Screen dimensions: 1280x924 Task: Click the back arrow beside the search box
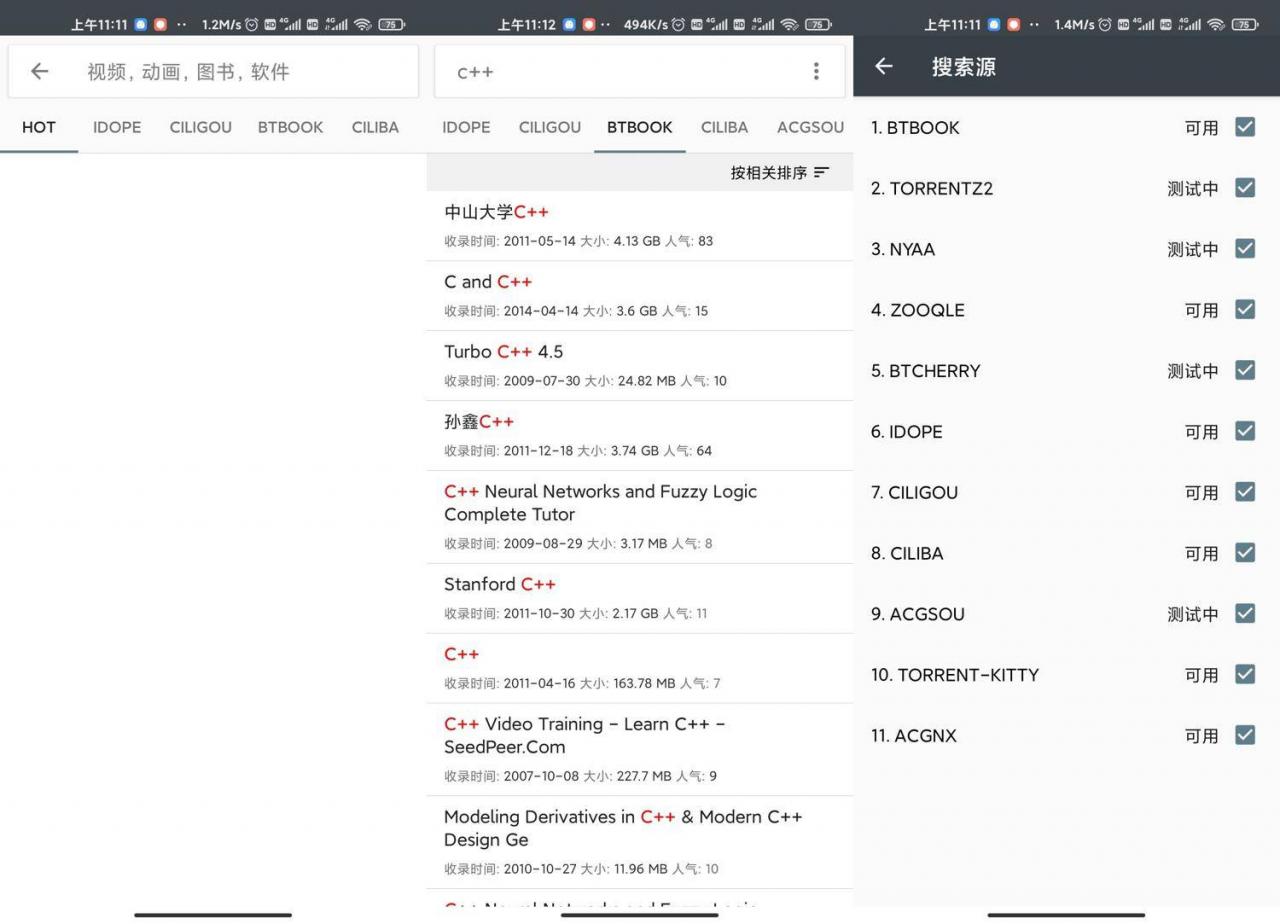(39, 71)
